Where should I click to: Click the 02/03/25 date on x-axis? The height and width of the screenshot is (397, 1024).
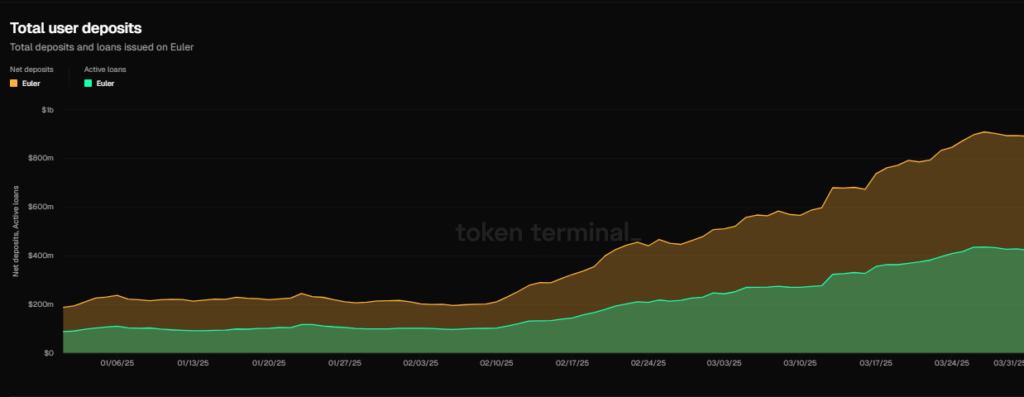point(421,362)
